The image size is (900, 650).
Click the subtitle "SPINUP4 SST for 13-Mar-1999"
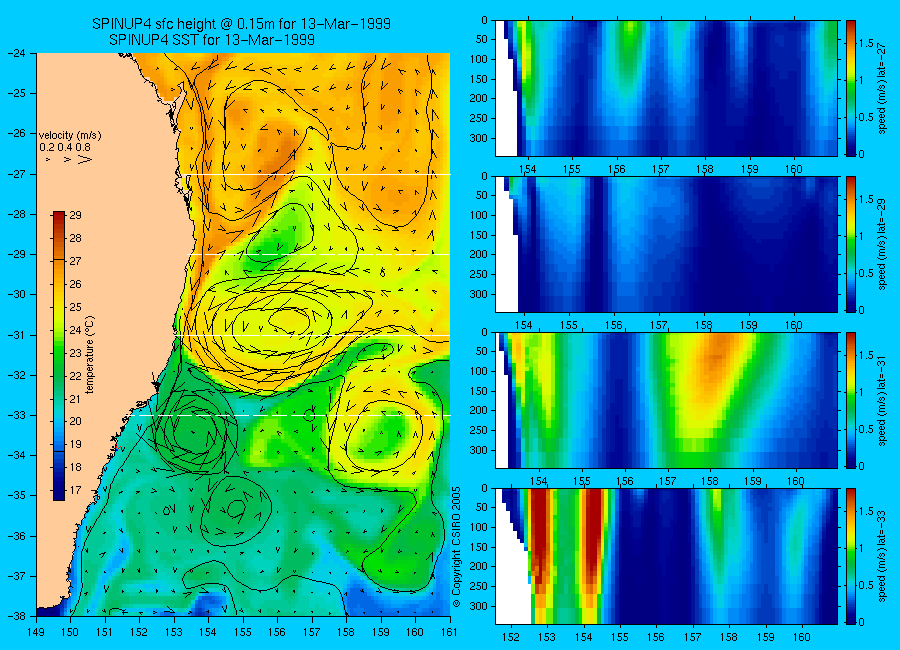point(212,40)
